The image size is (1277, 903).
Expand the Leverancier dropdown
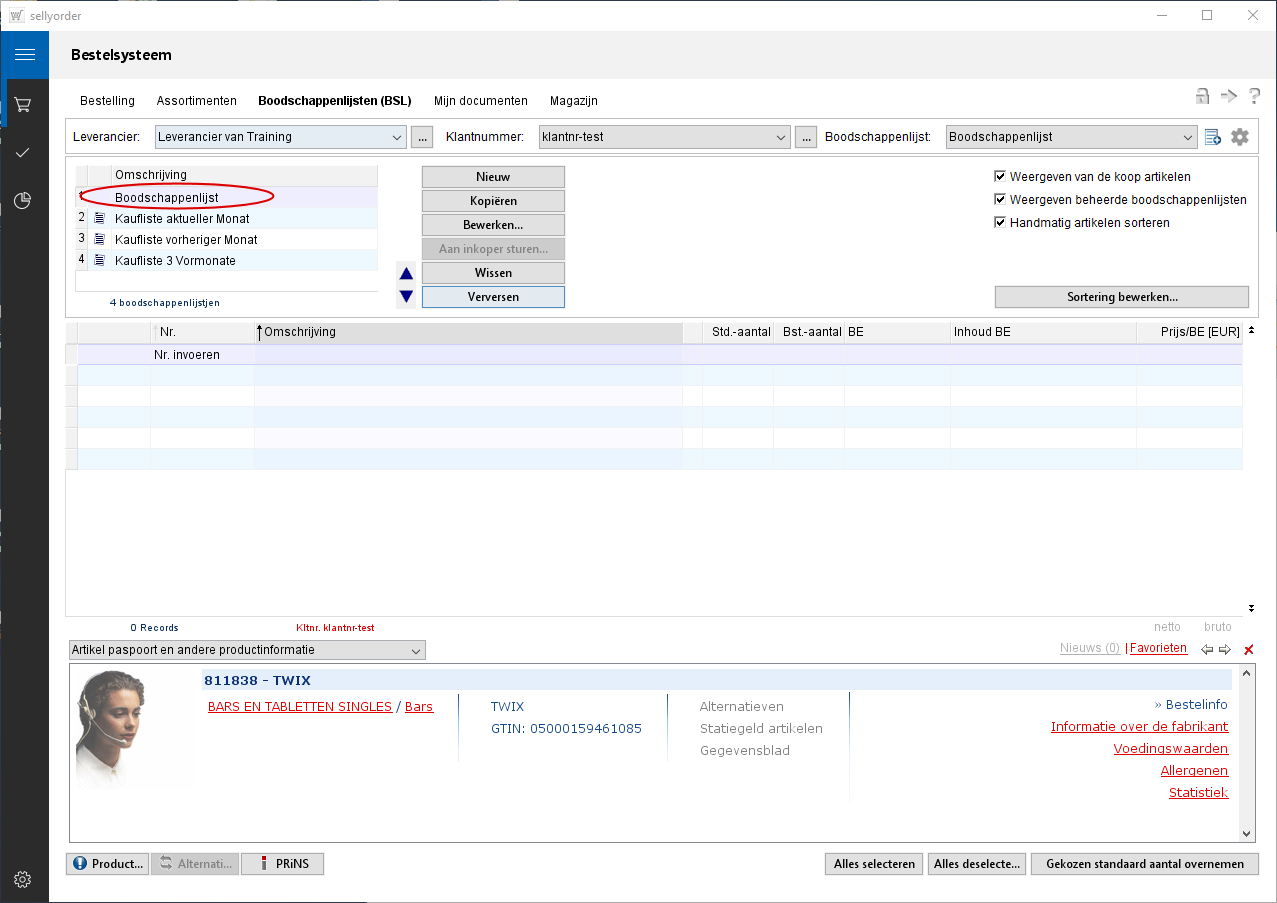397,137
